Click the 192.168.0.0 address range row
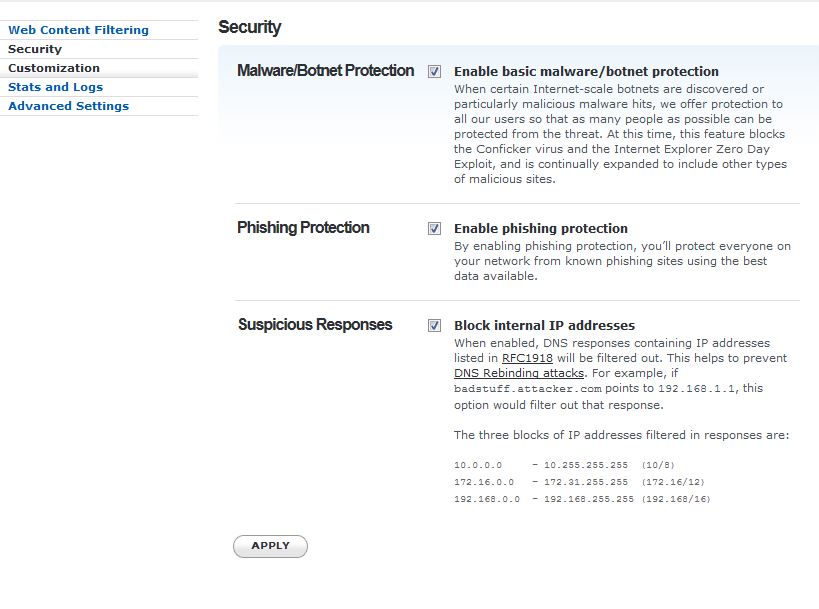Screen dimensions: 819x609 coord(582,499)
